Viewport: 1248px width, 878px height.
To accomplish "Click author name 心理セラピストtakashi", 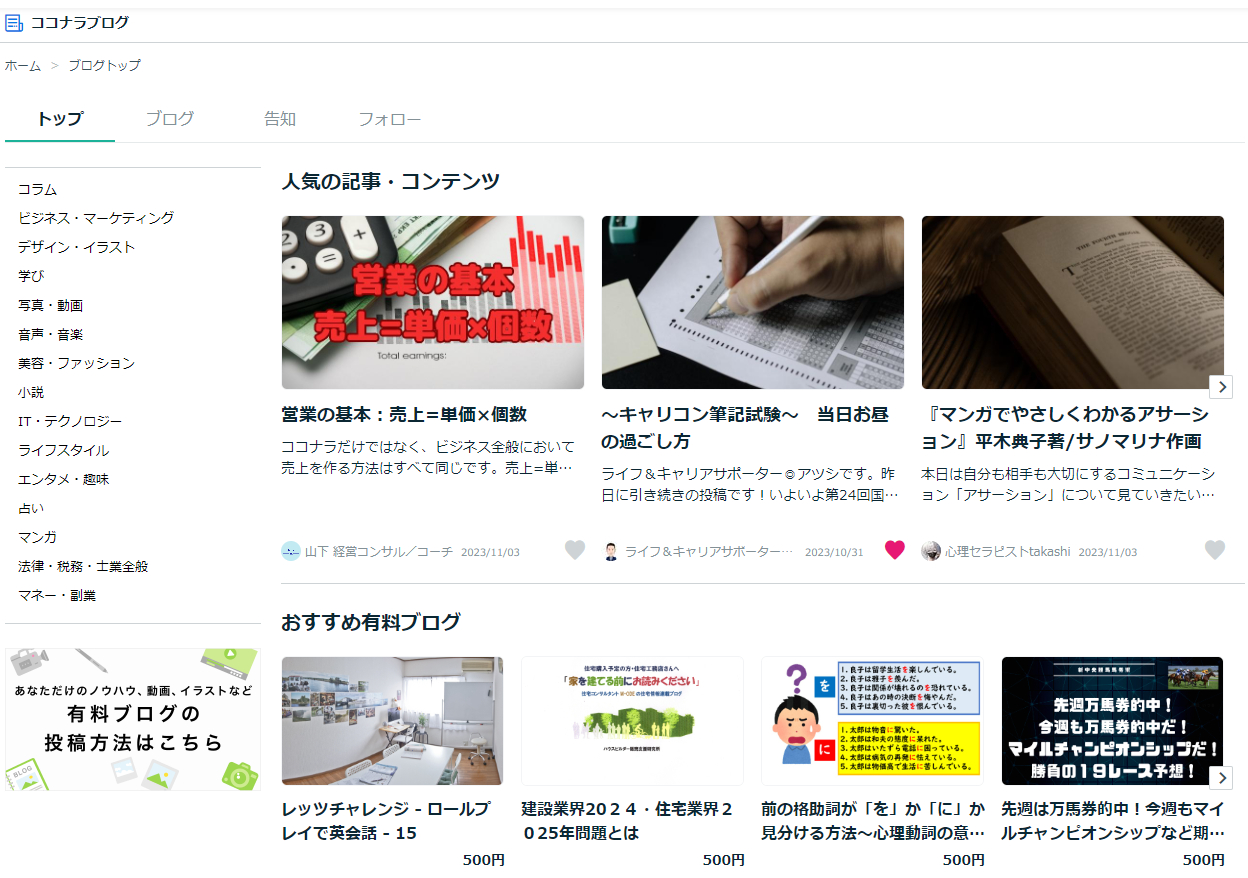I will tap(1008, 552).
